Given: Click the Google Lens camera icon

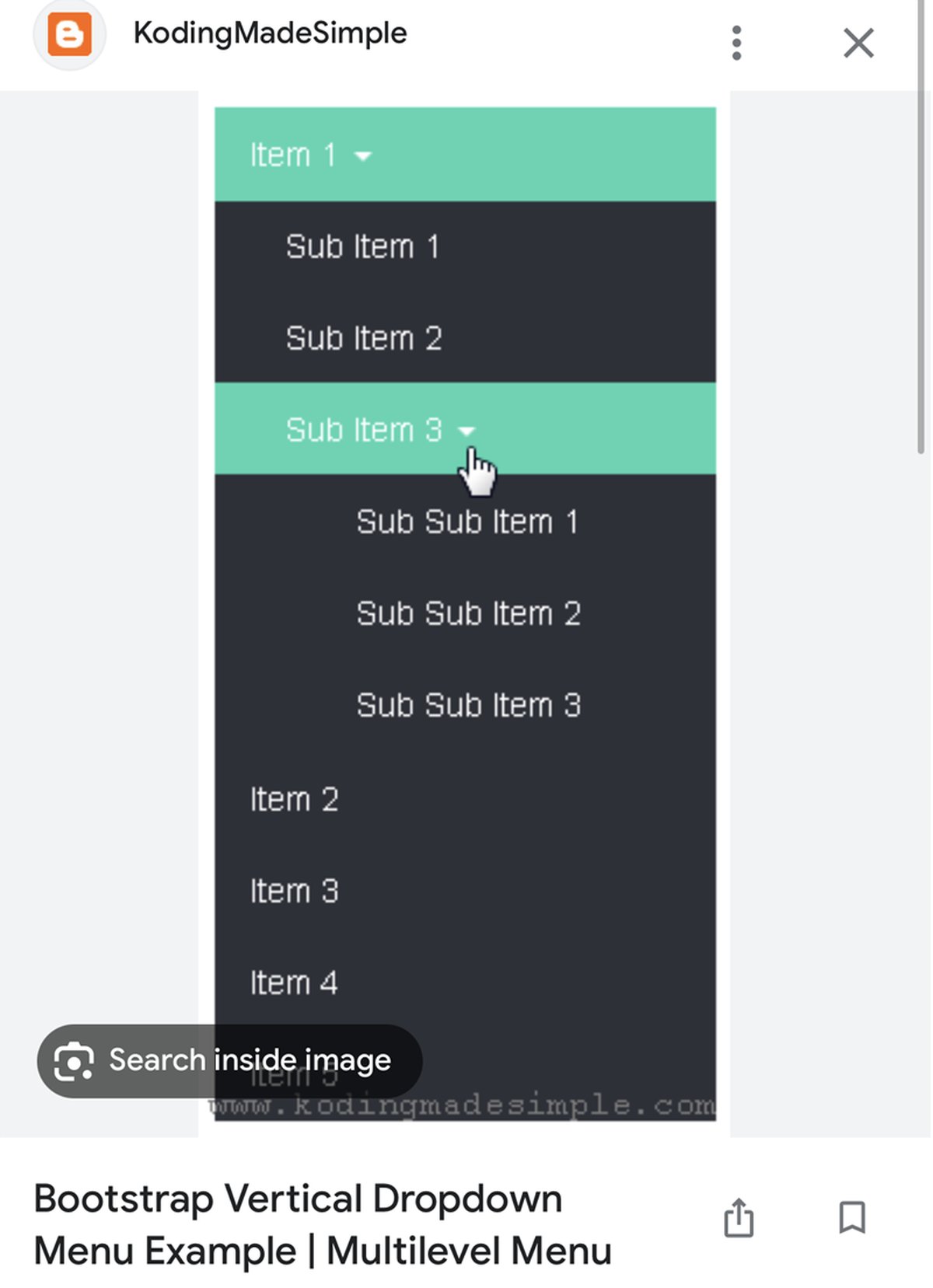Looking at the screenshot, I should [74, 1061].
